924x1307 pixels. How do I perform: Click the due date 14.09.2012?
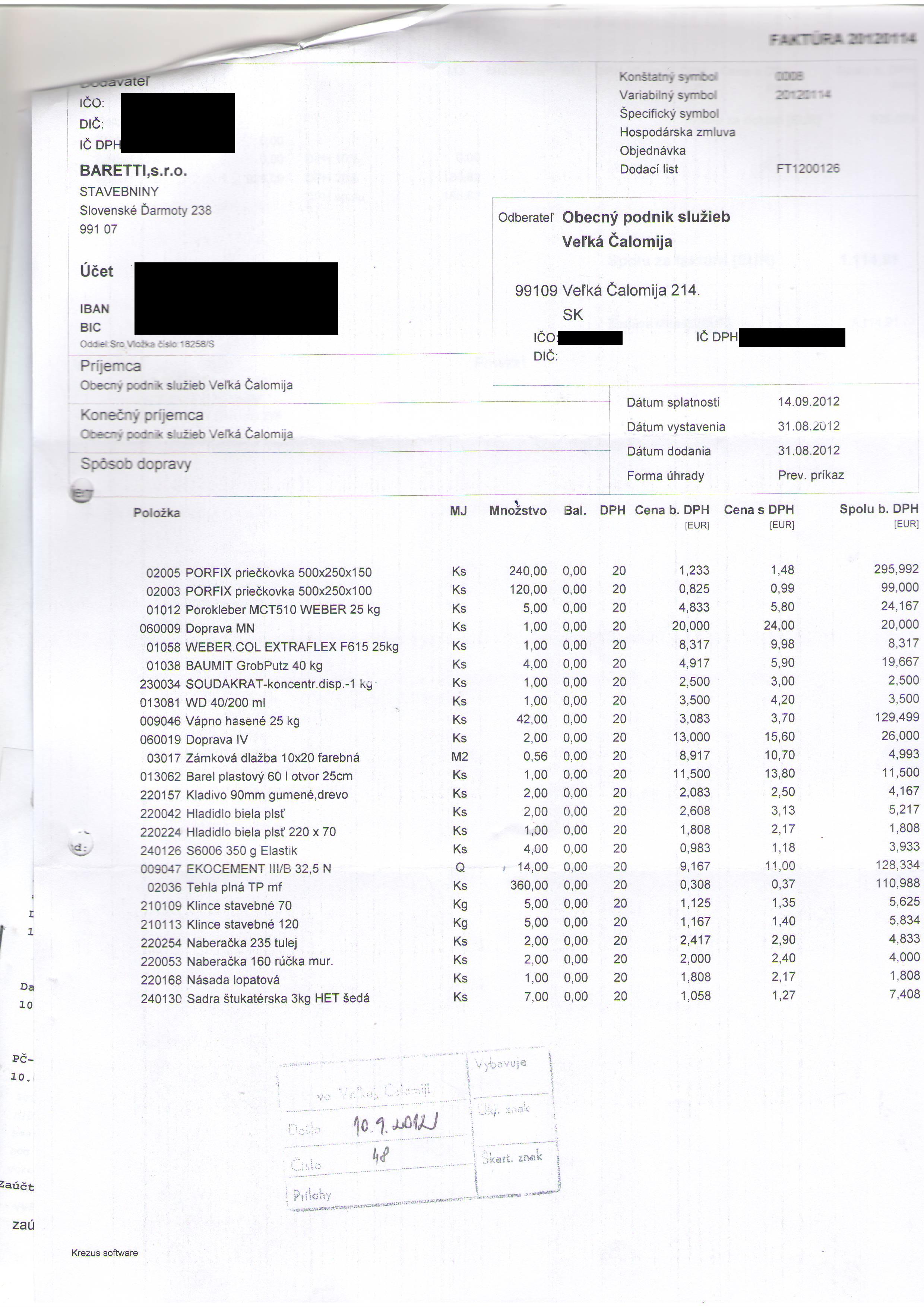coord(808,401)
